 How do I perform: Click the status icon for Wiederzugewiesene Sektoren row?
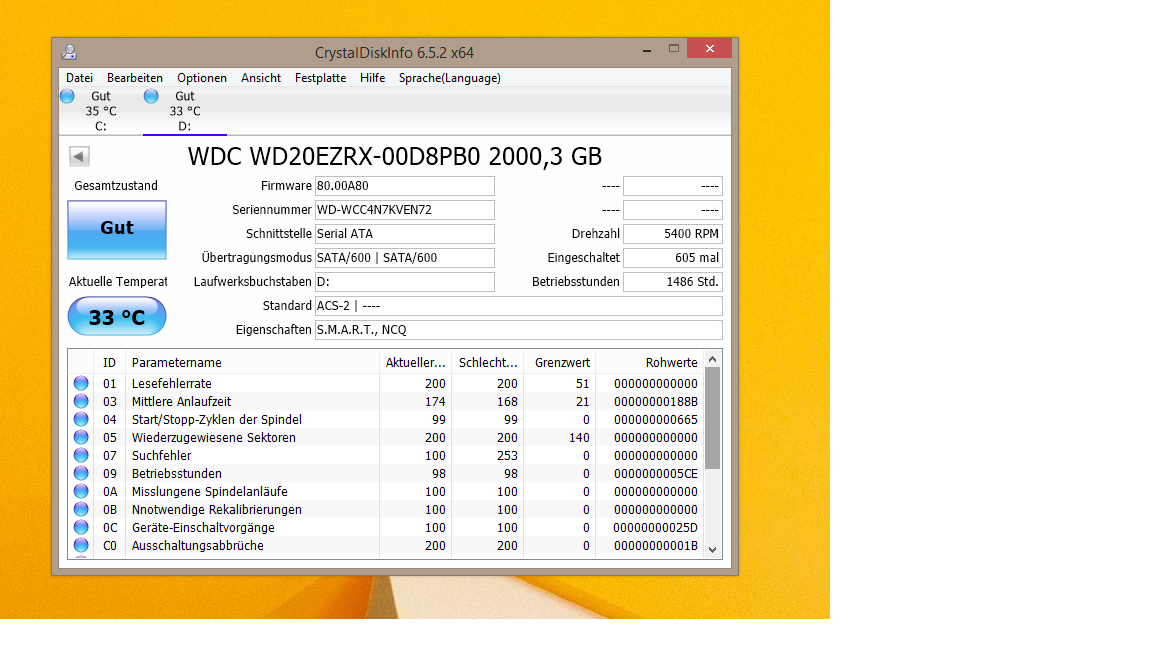pyautogui.click(x=81, y=437)
